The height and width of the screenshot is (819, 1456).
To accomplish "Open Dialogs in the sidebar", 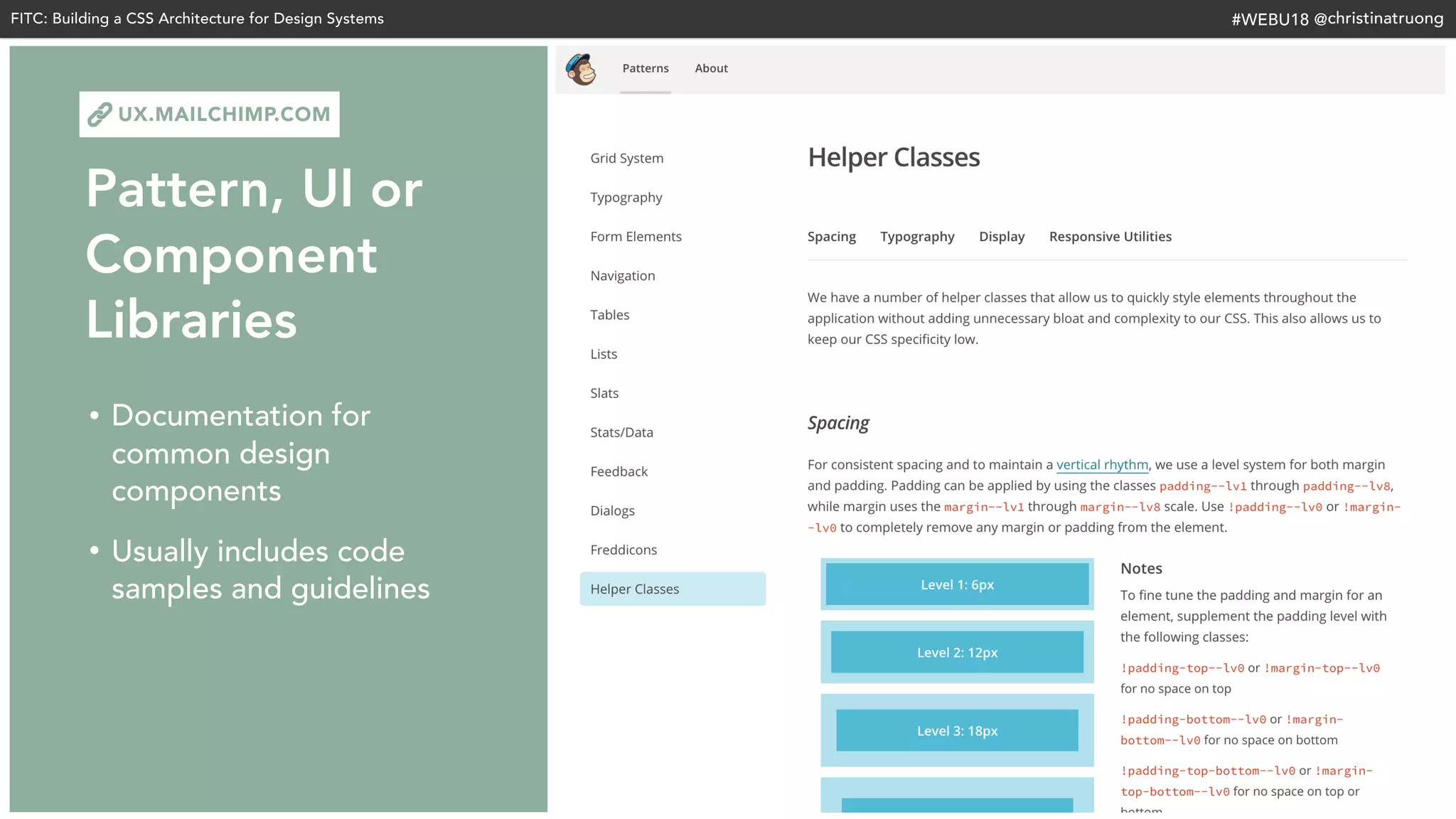I will pos(612,510).
